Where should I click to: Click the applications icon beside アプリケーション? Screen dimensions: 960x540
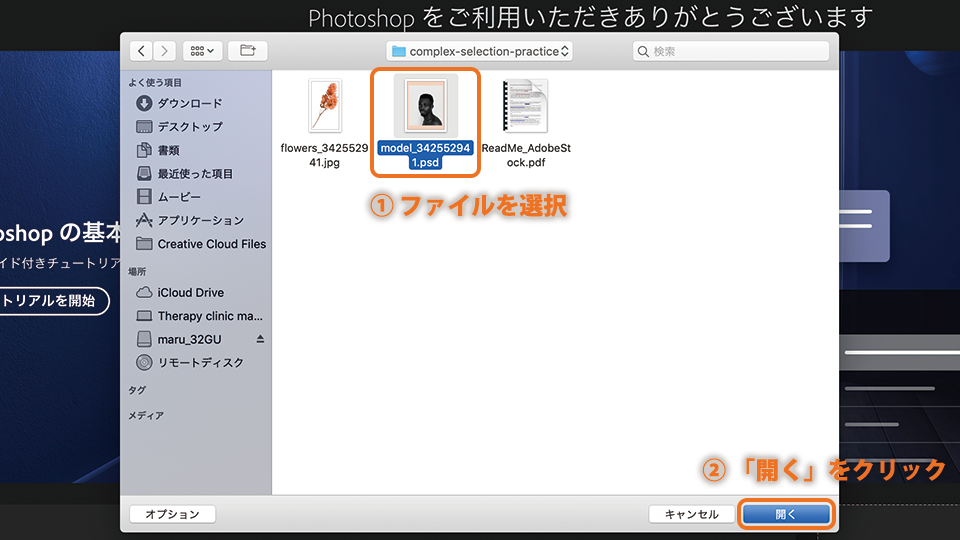144,220
